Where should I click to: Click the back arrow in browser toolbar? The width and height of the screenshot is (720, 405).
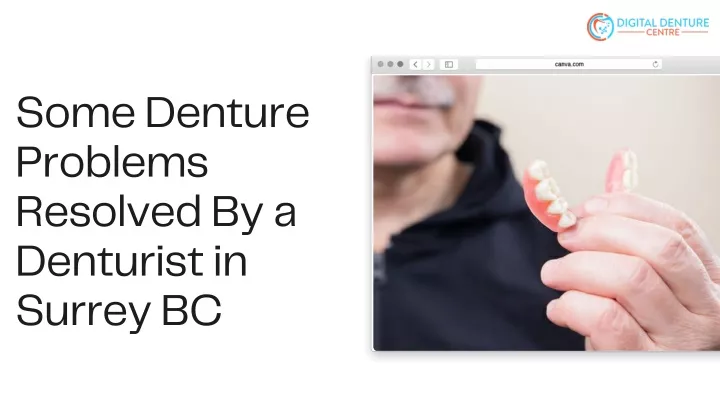(416, 64)
